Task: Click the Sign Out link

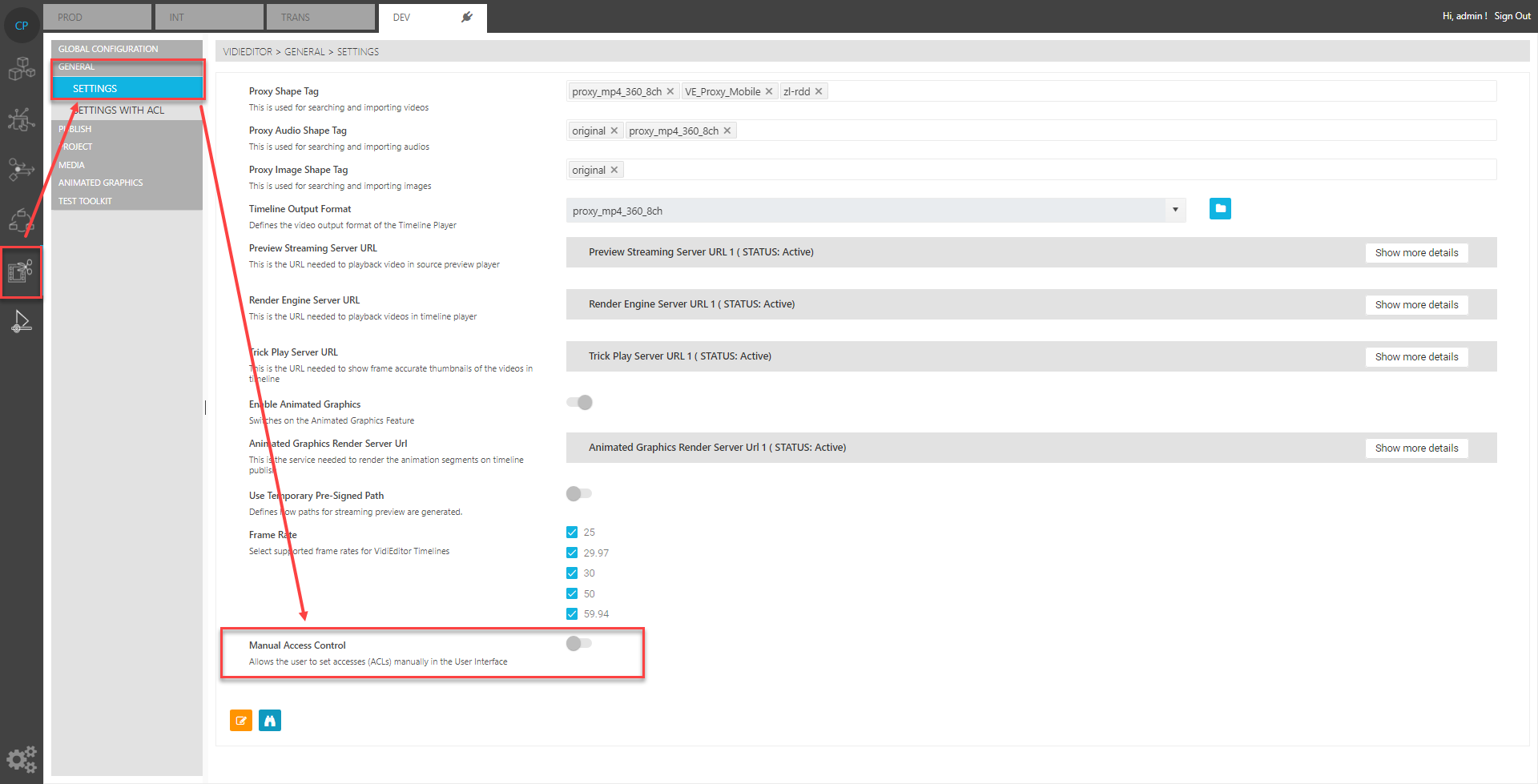Action: click(1512, 15)
